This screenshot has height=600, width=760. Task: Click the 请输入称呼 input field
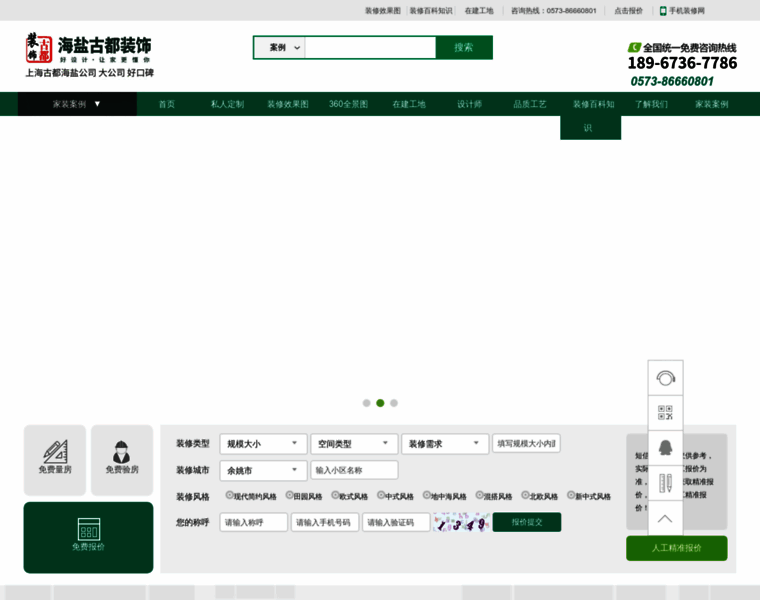(253, 522)
